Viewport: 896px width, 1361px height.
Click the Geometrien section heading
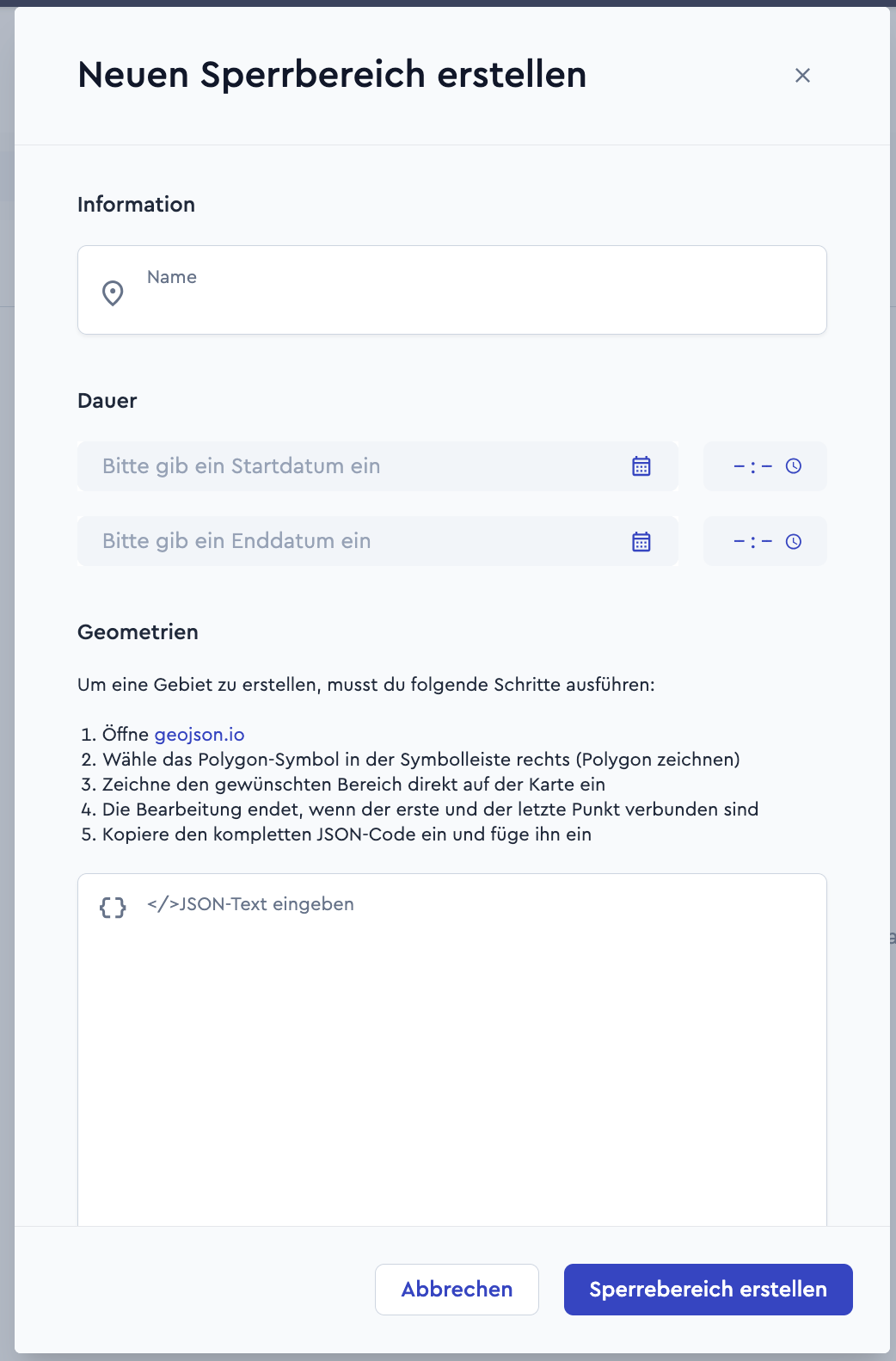pyautogui.click(x=138, y=632)
